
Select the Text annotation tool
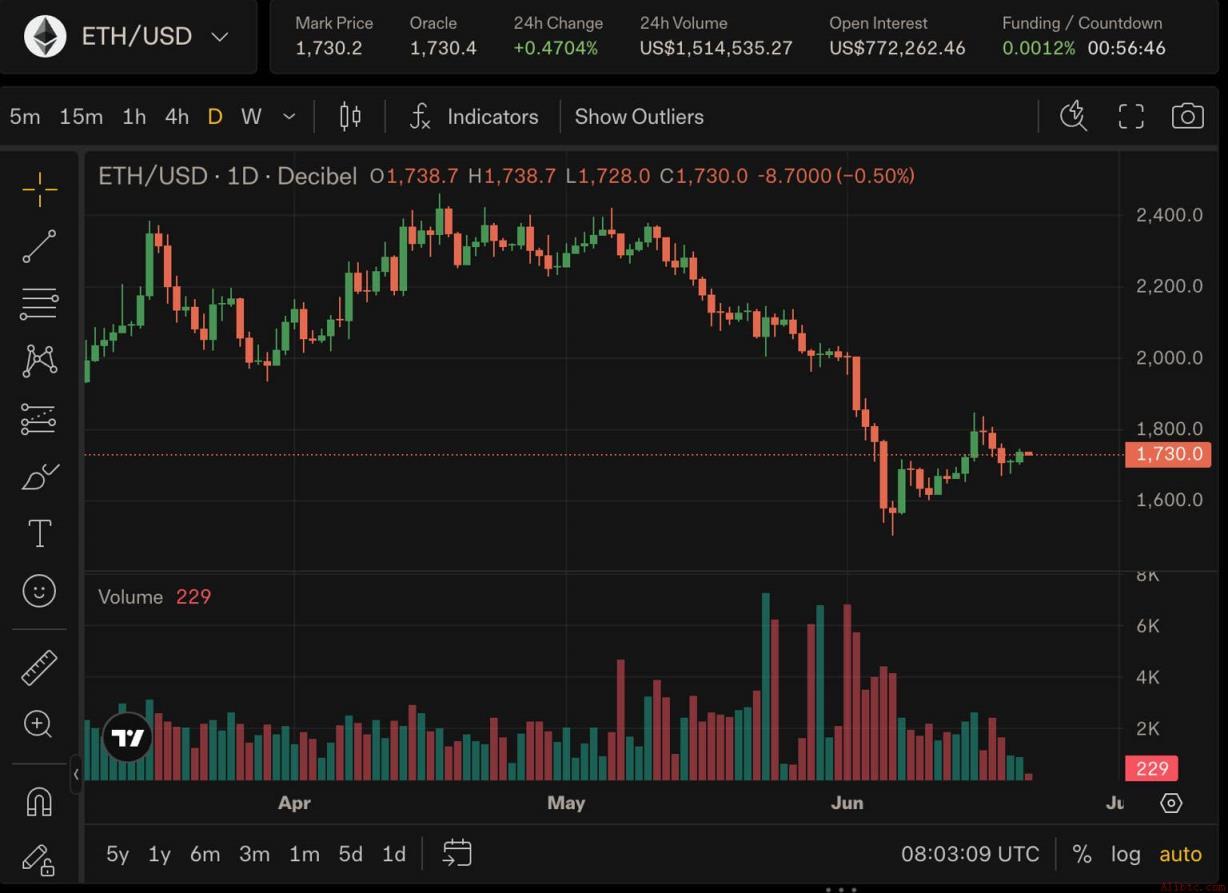(x=39, y=534)
